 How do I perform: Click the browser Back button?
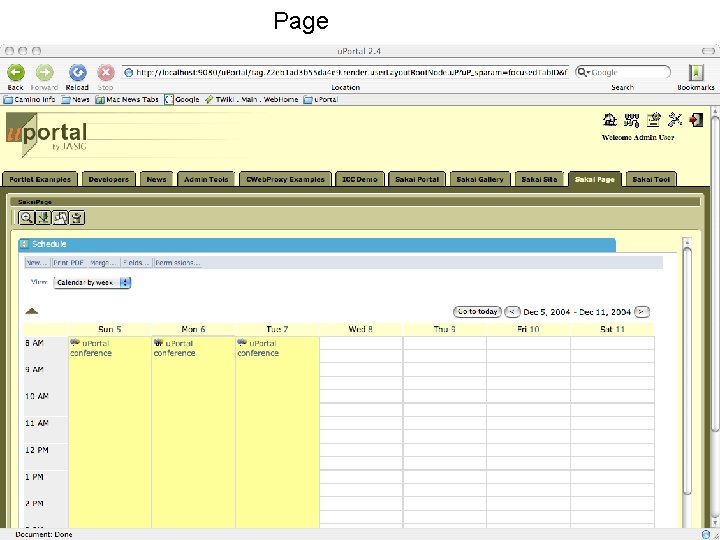[16, 73]
